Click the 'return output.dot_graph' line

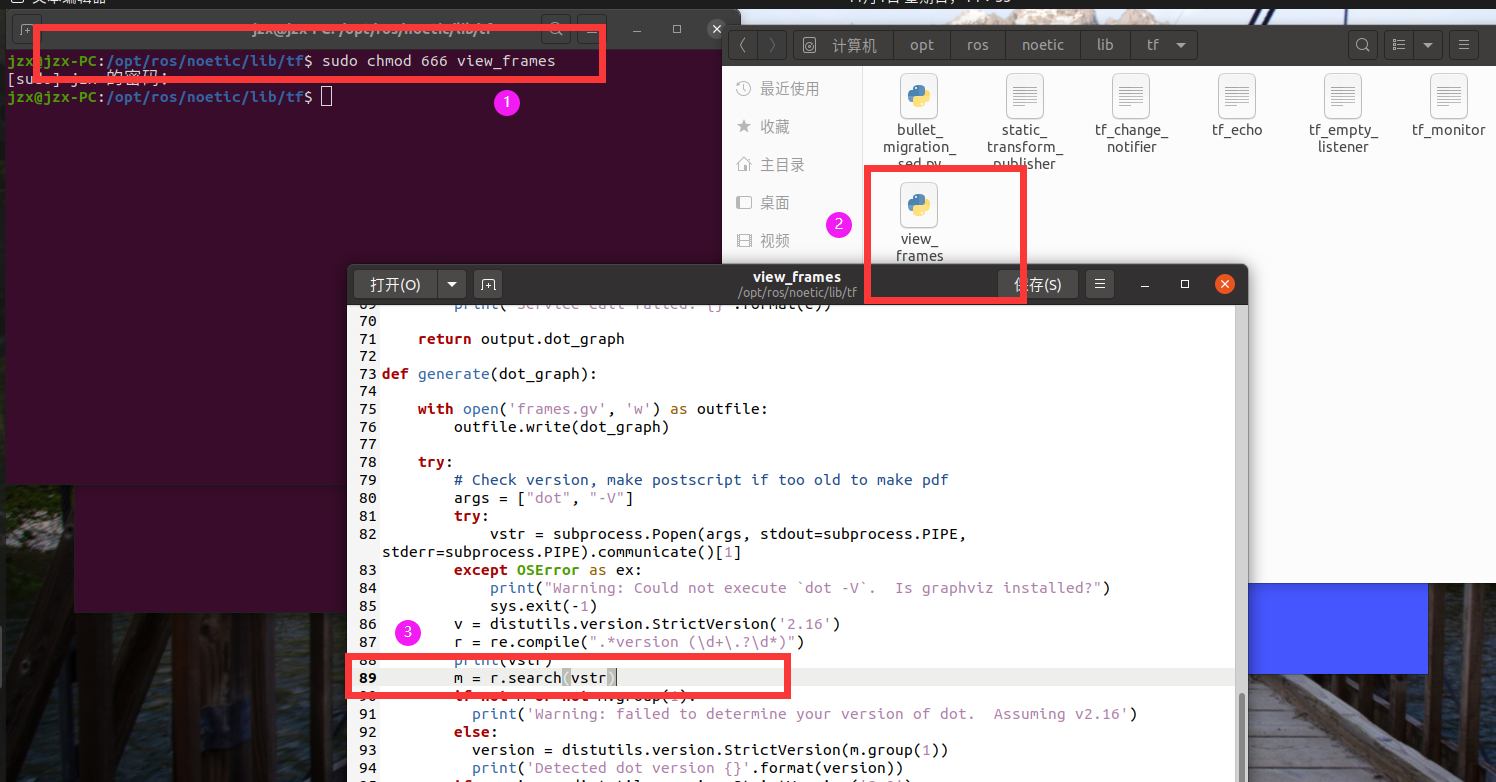[521, 339]
